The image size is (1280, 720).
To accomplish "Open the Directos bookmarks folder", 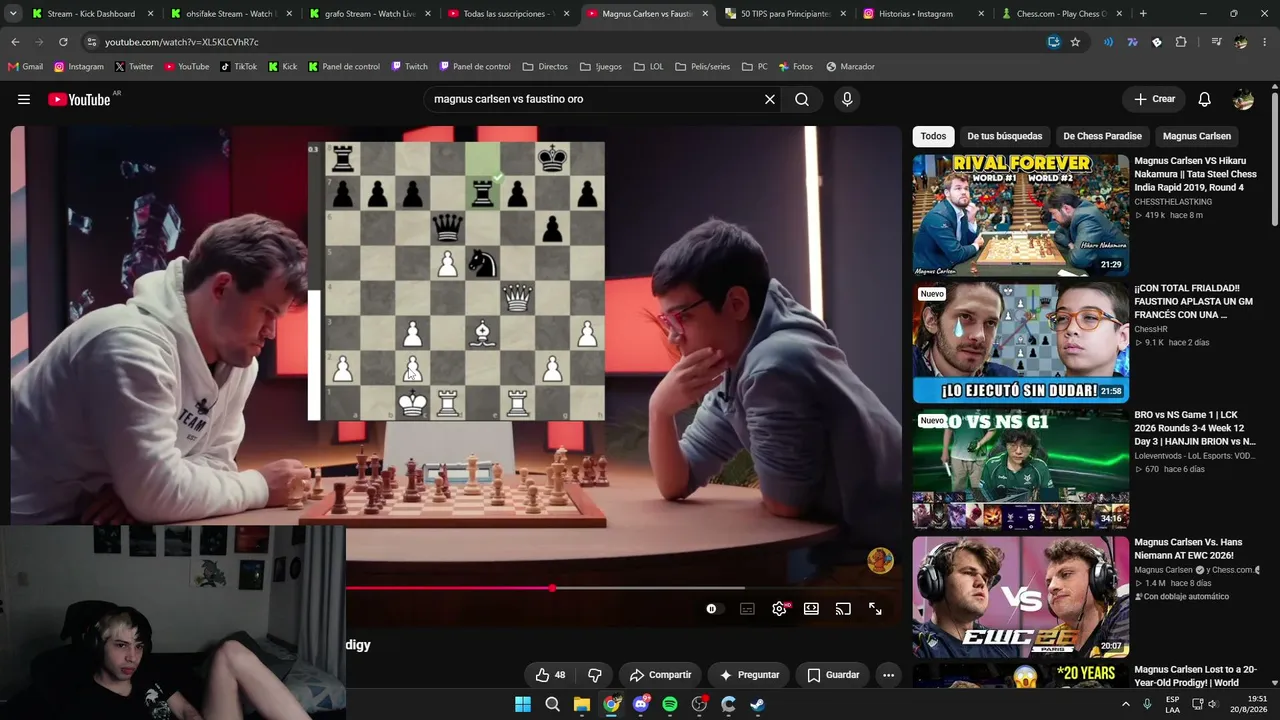I will point(545,67).
